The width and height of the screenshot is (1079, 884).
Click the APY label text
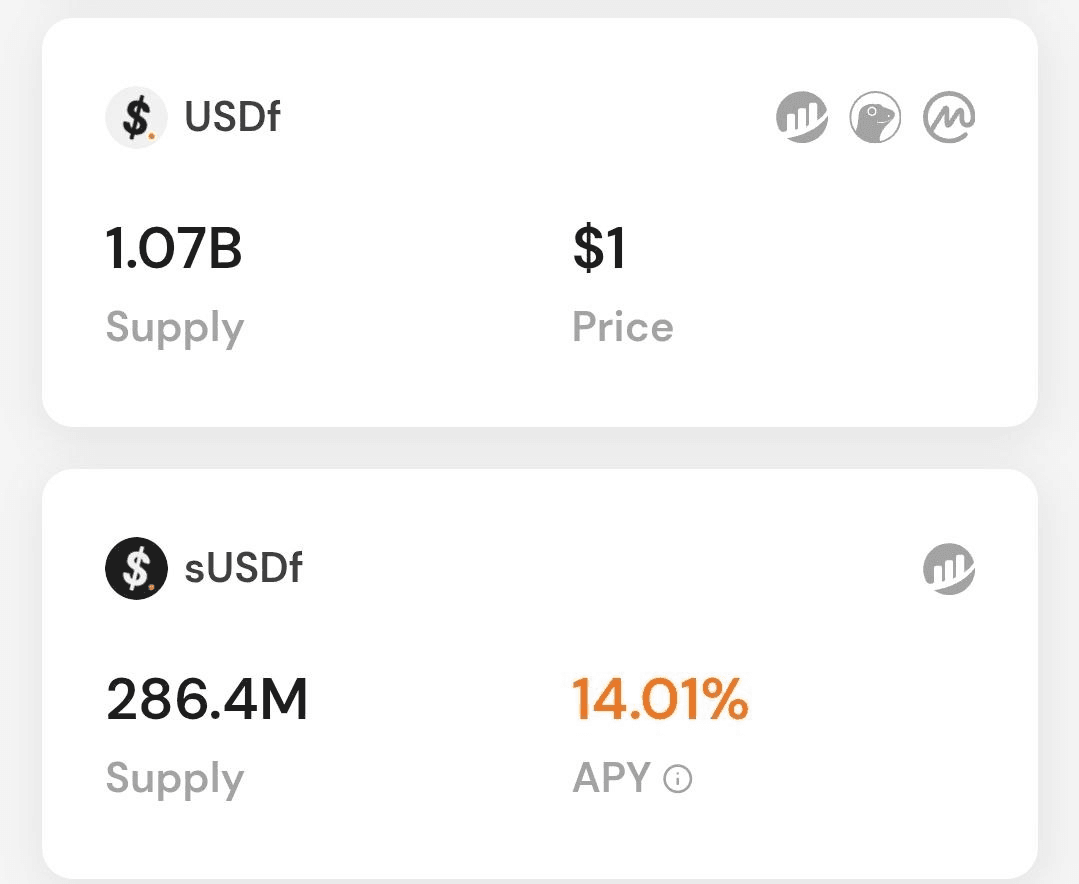click(x=612, y=777)
